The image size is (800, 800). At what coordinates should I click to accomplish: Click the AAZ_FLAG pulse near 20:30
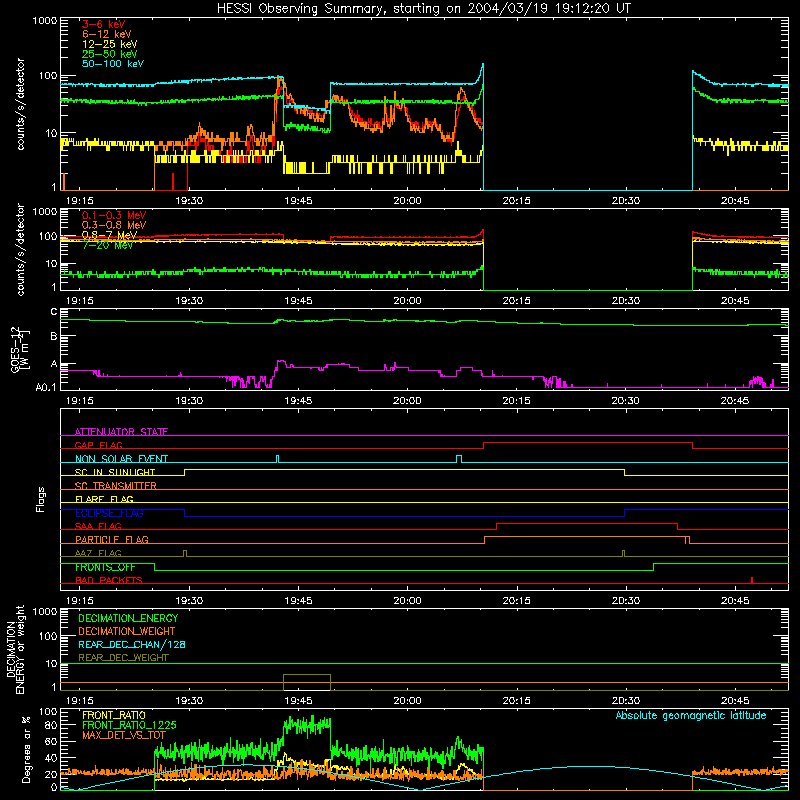[x=623, y=553]
